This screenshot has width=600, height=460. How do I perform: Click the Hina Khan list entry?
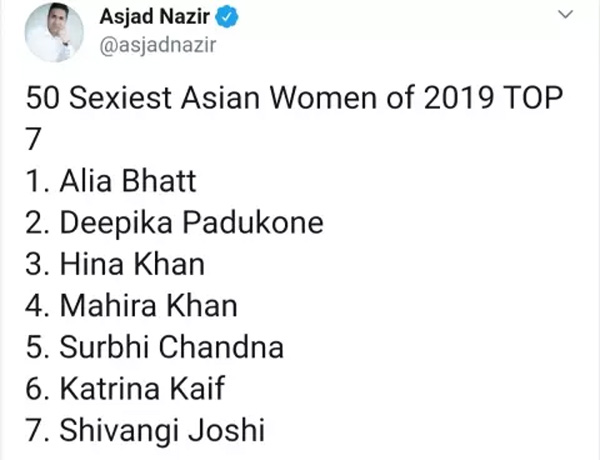[115, 264]
